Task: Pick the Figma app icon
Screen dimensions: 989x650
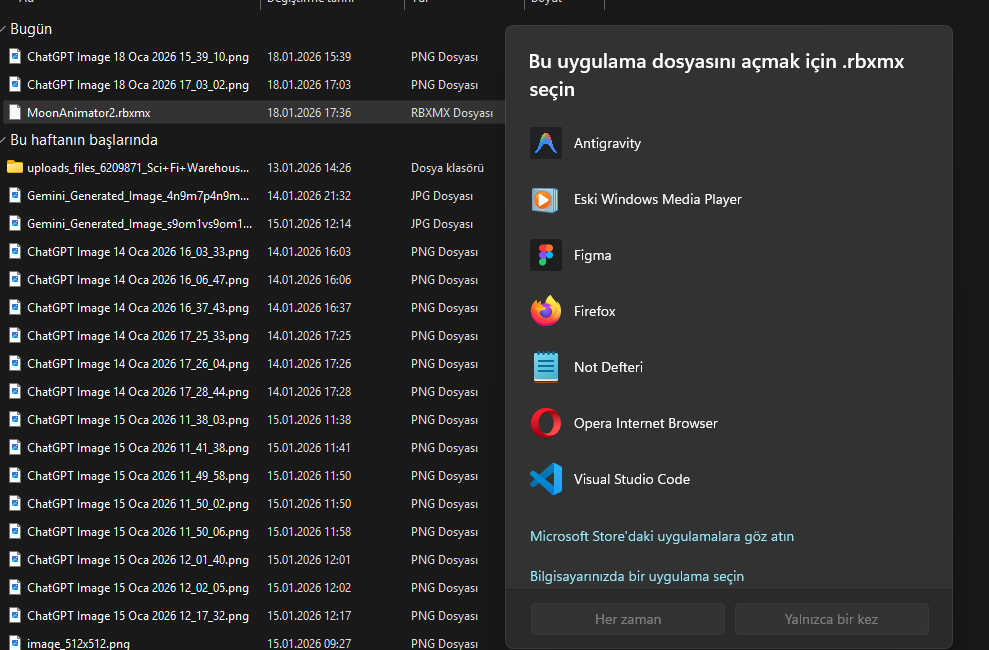Action: 546,255
